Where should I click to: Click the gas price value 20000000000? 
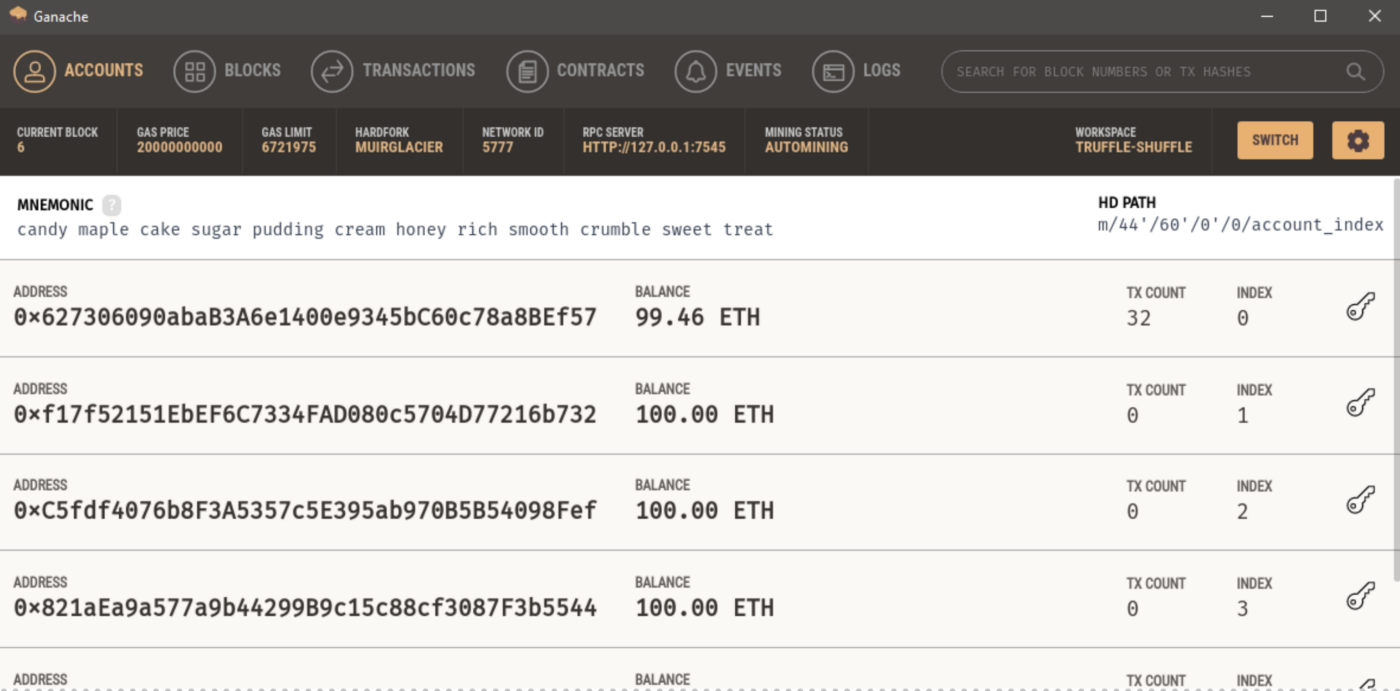[x=180, y=147]
